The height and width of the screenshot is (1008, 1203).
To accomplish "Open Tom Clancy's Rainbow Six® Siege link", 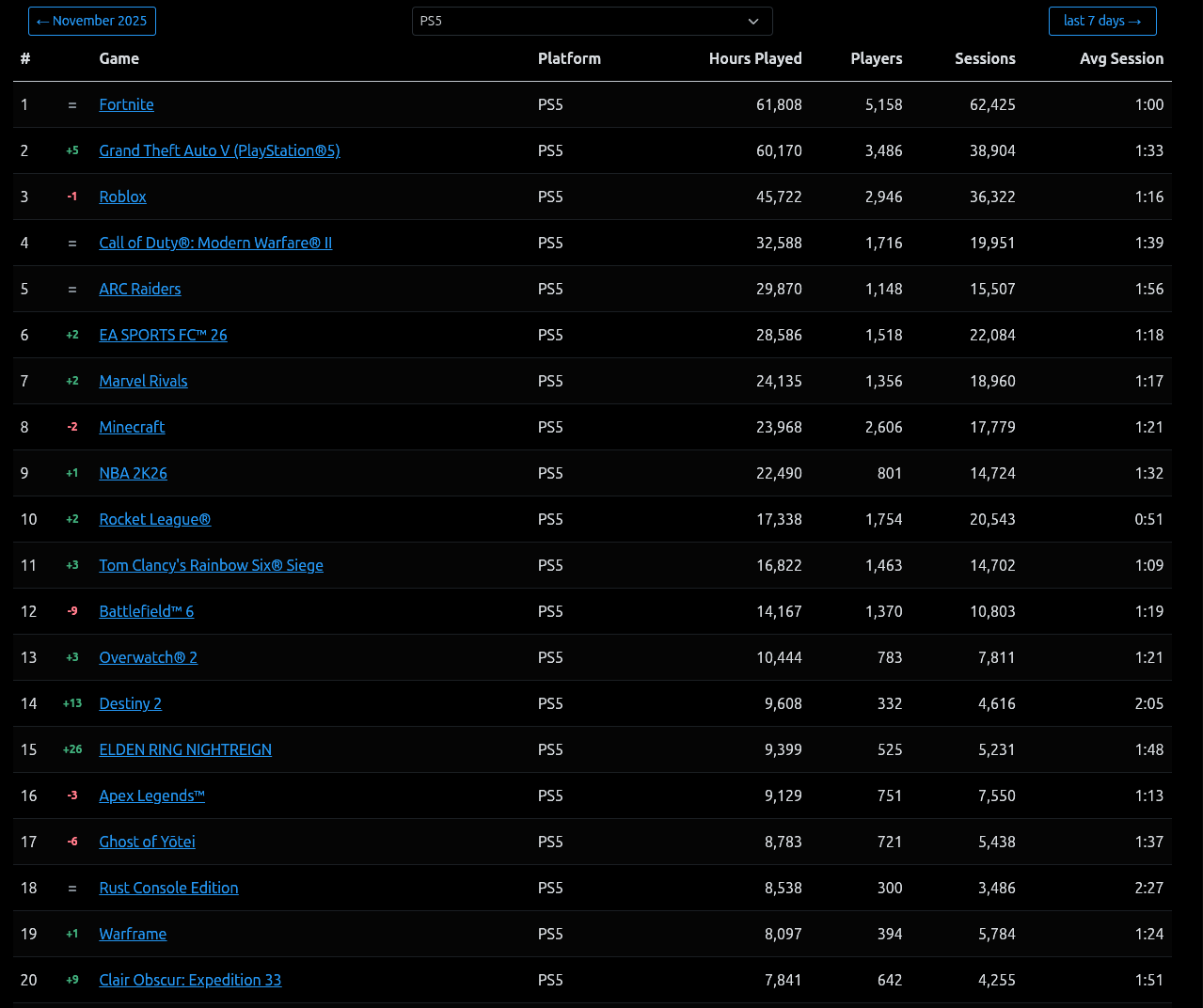I will click(211, 565).
